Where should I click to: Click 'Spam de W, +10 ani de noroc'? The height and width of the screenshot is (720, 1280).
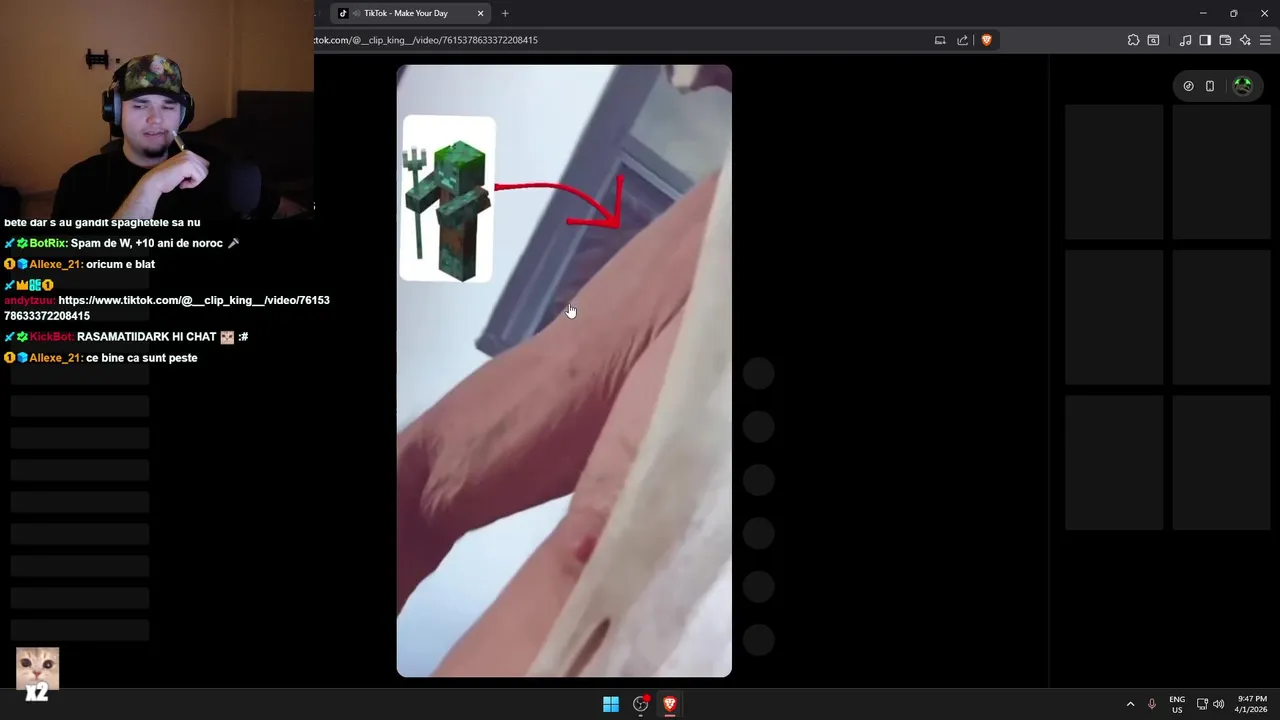pos(147,243)
